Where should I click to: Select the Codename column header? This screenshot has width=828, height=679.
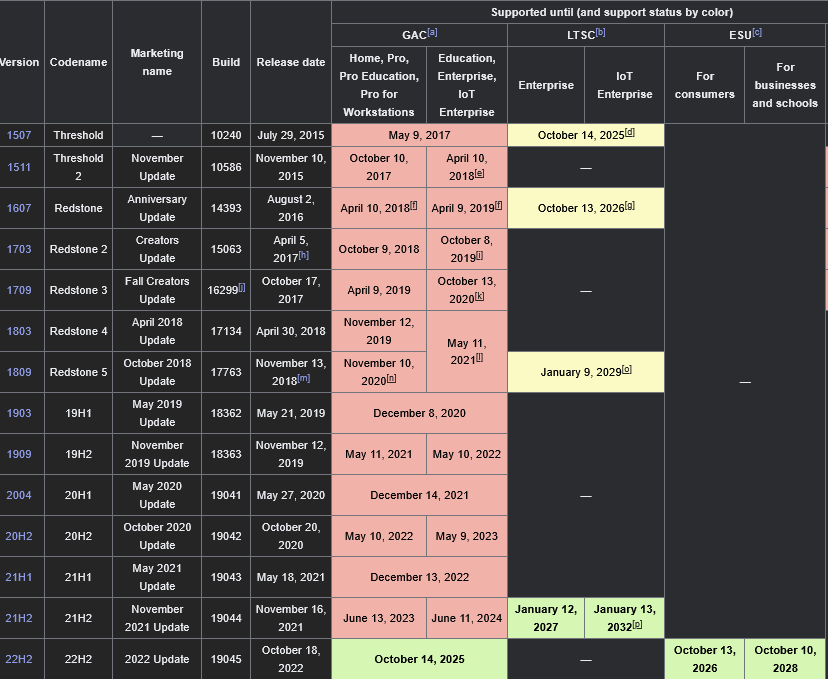(x=78, y=62)
